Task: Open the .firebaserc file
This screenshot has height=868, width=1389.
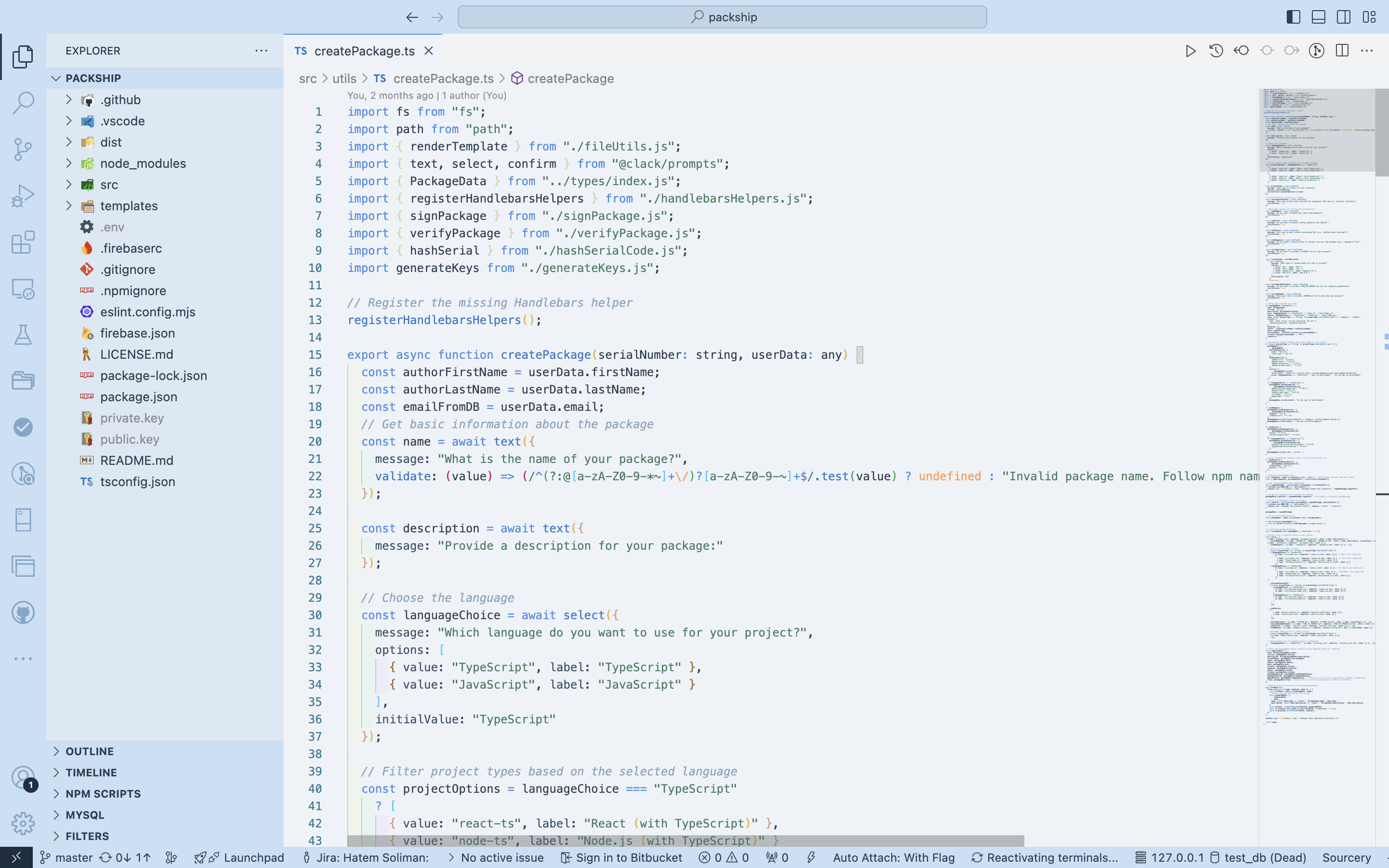Action: point(165,248)
